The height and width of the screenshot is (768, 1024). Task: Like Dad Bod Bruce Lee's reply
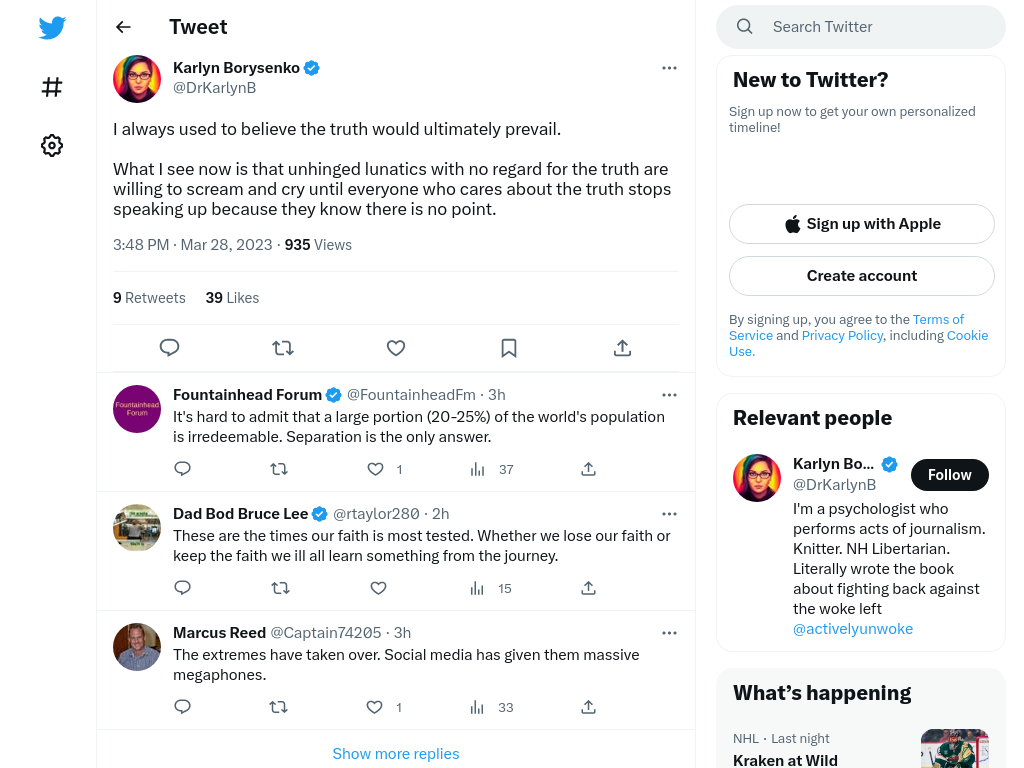coord(378,588)
